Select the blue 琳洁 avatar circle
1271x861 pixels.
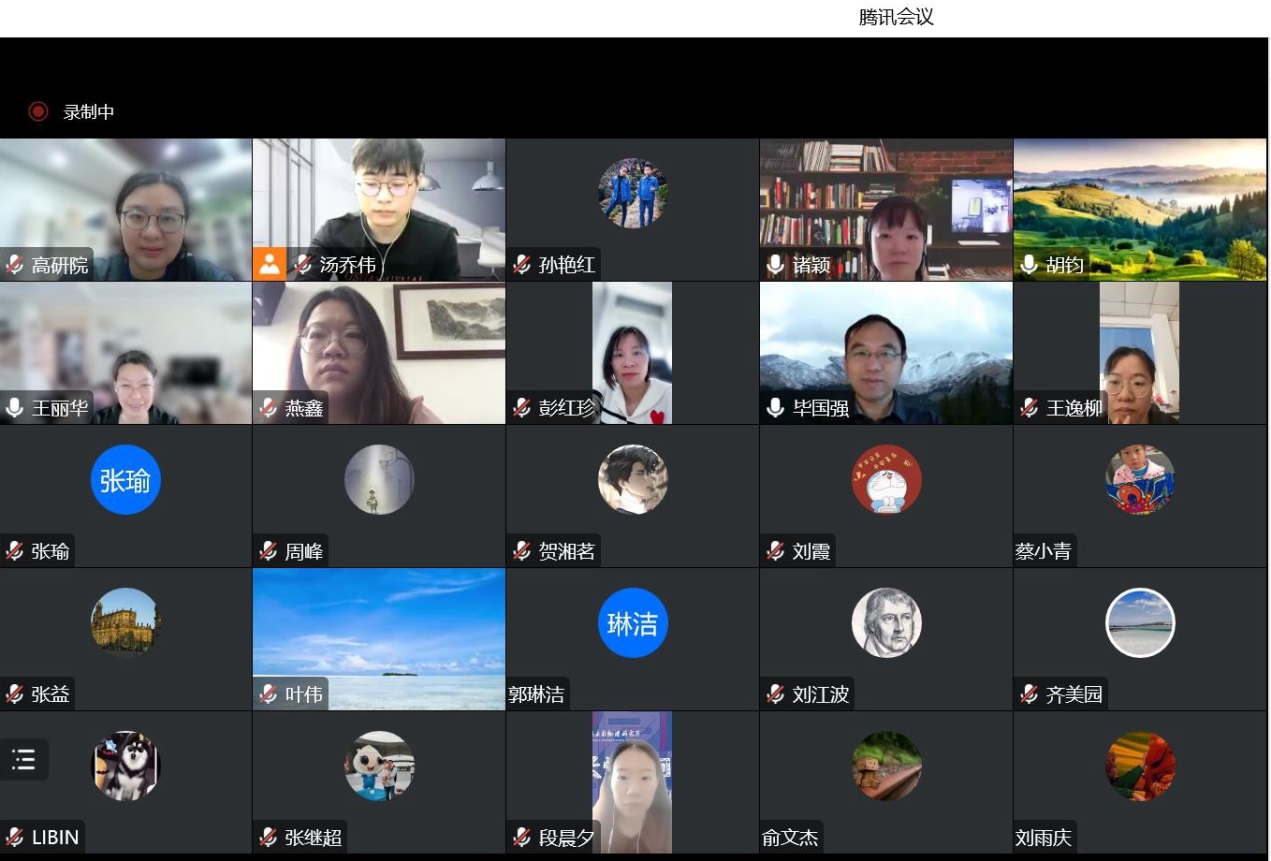click(632, 623)
